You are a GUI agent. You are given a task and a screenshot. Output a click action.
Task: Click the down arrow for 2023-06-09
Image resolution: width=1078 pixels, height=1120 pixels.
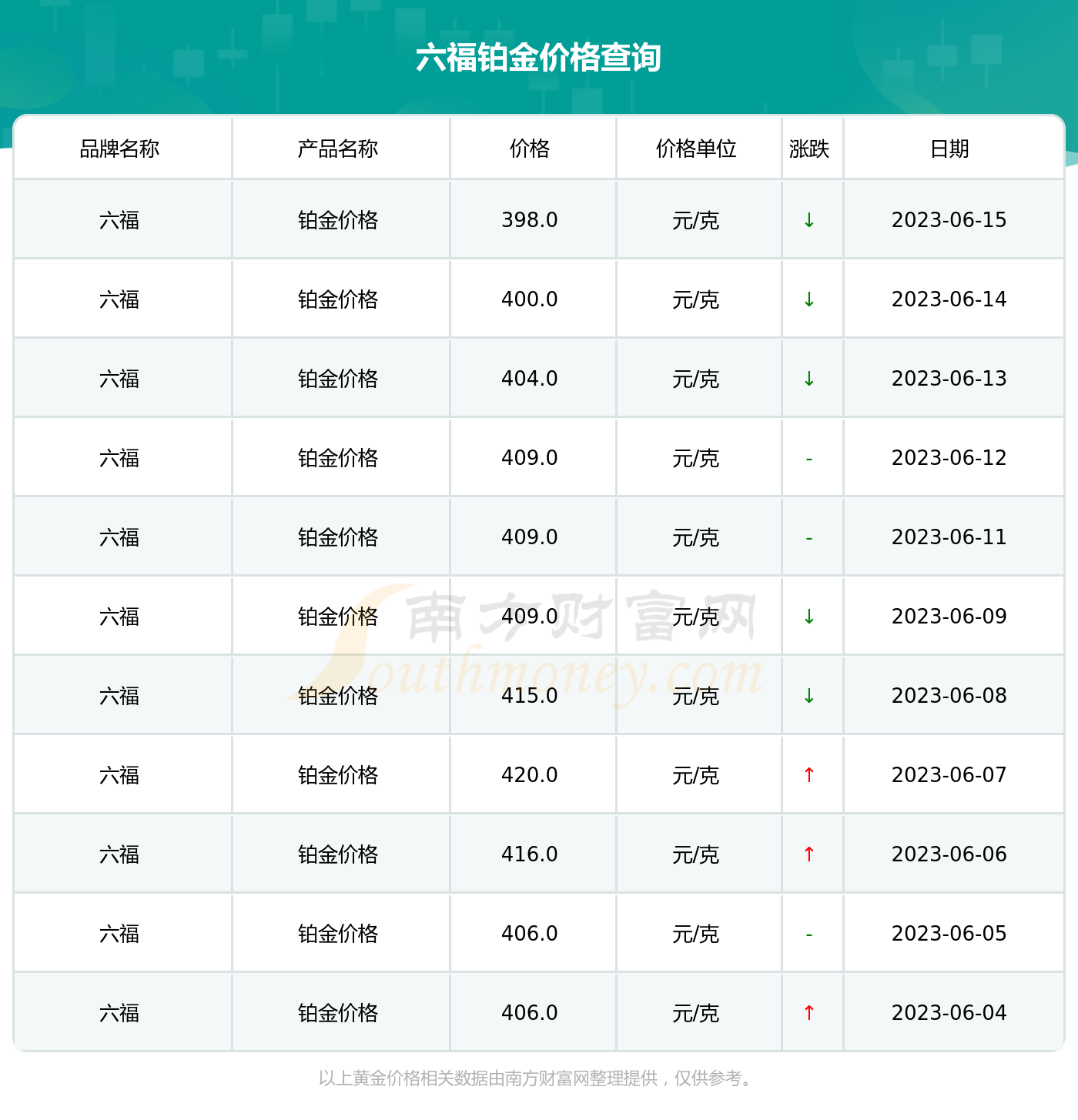pos(809,617)
